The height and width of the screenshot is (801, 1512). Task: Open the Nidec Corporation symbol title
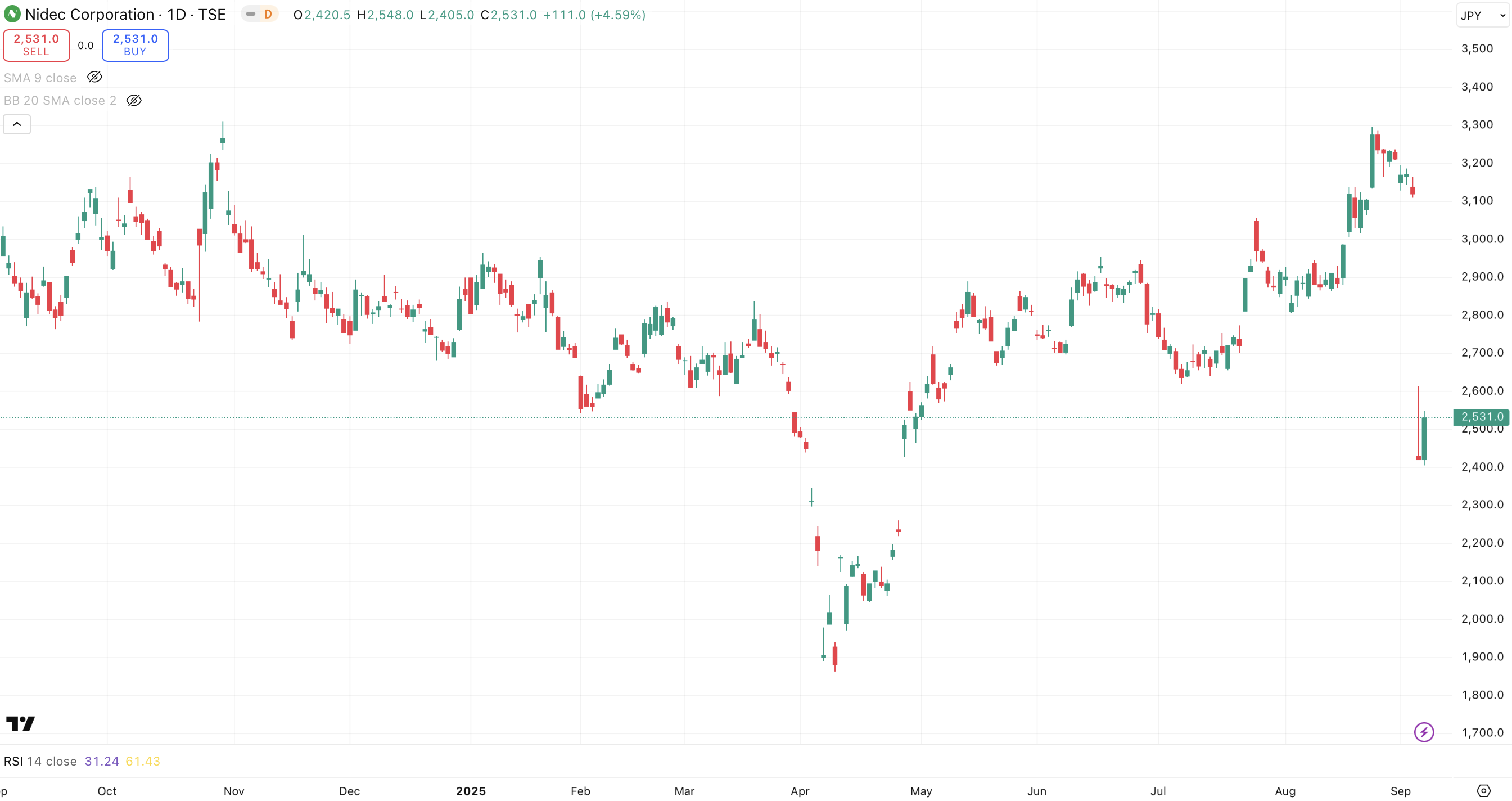coord(125,14)
